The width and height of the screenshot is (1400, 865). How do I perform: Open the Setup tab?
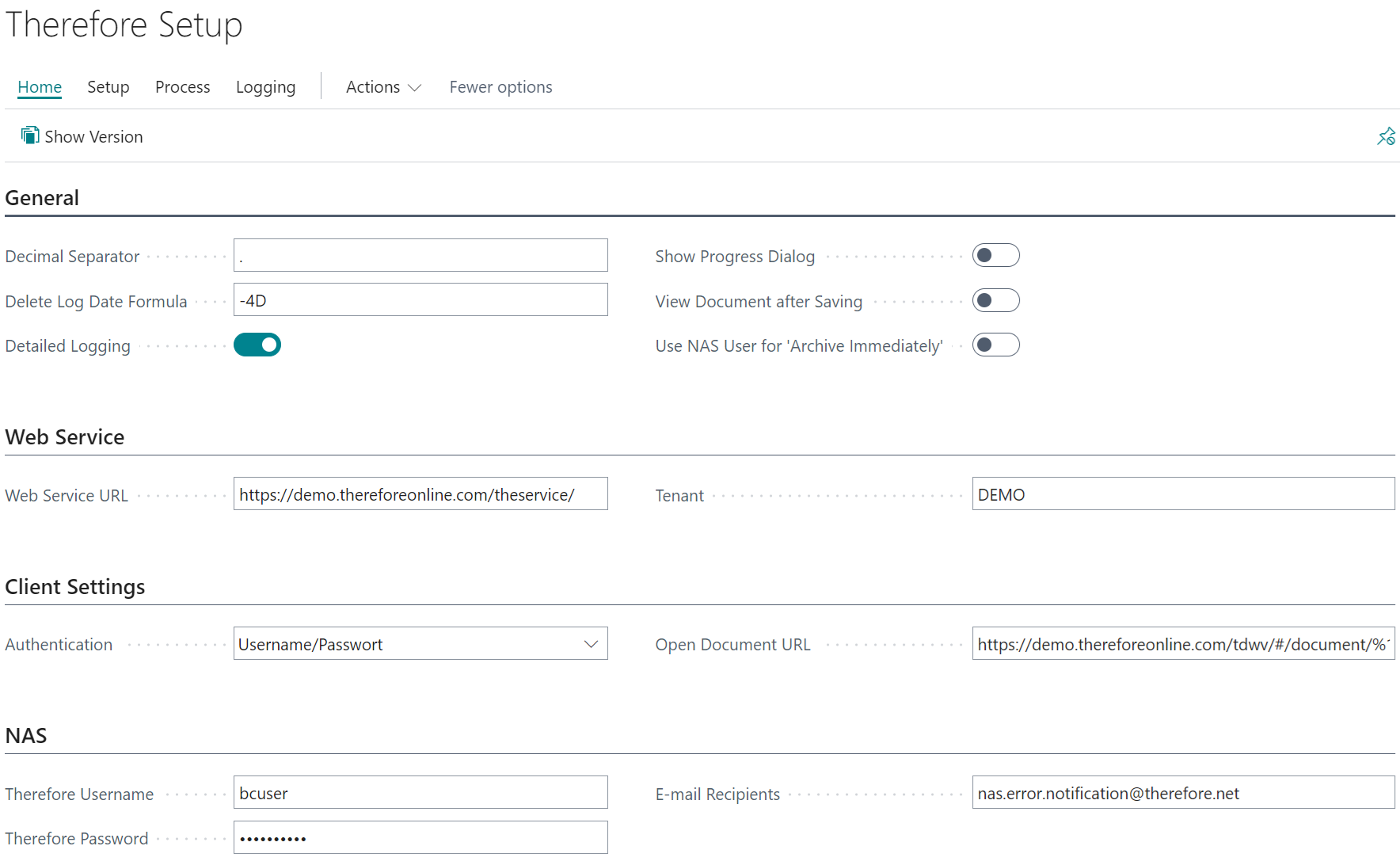[x=108, y=87]
